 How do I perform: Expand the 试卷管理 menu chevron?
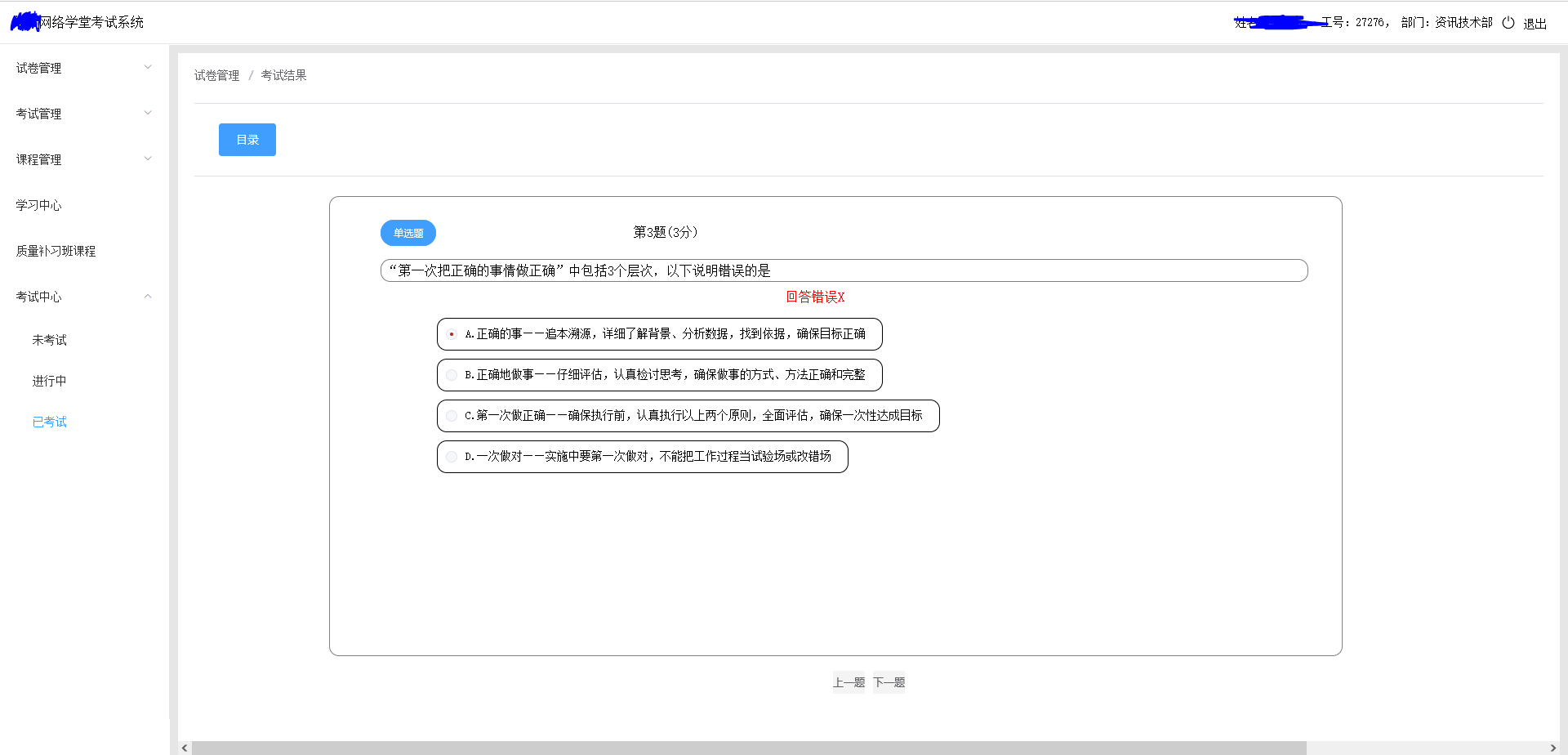[x=148, y=67]
